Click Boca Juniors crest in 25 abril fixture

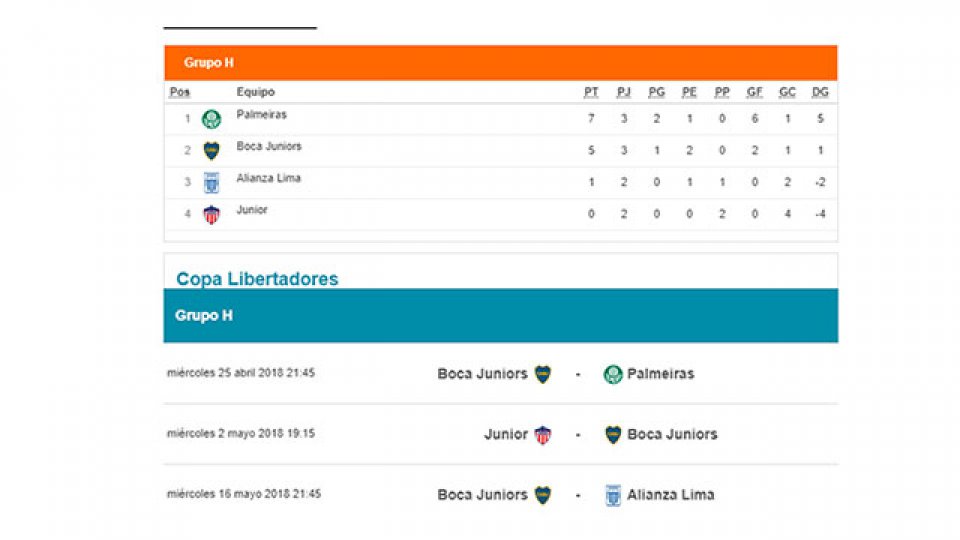pyautogui.click(x=542, y=374)
